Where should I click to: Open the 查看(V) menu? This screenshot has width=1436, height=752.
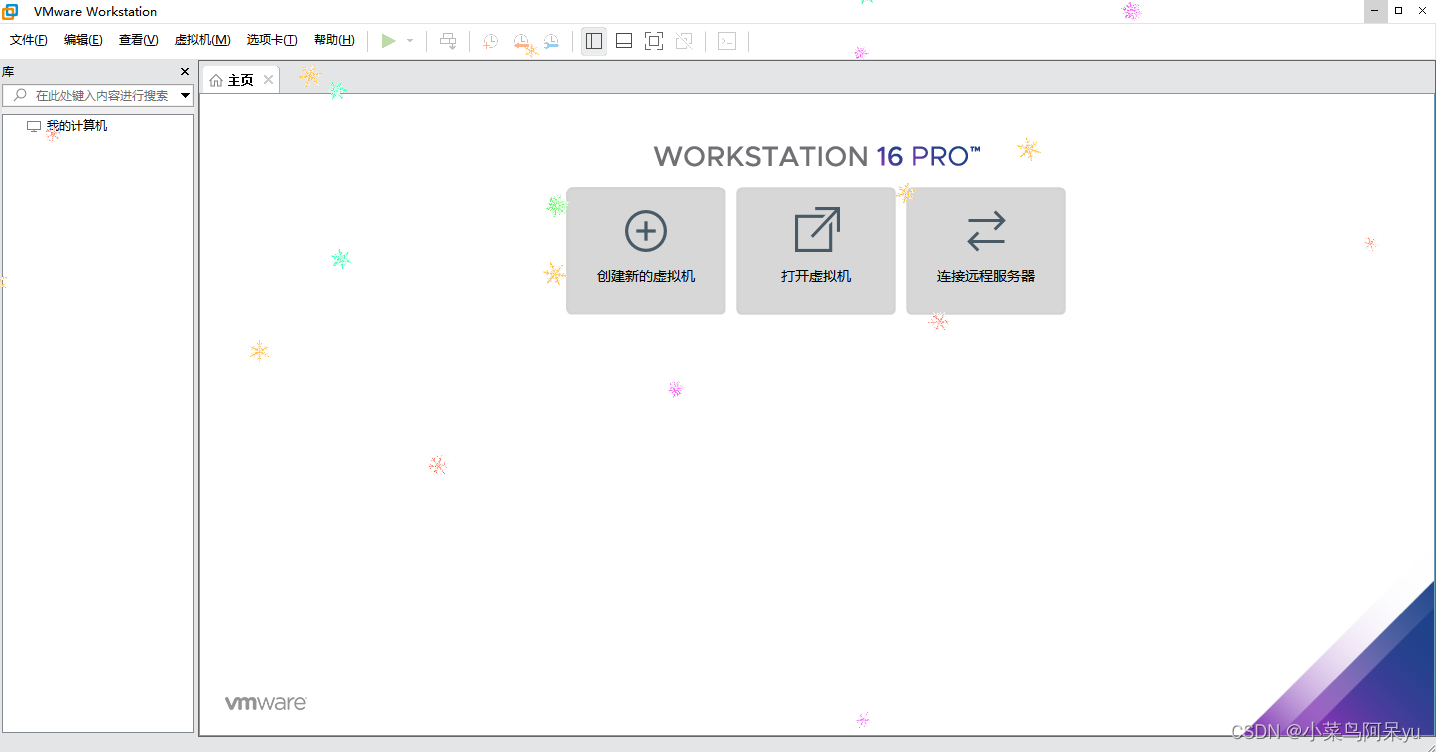138,40
